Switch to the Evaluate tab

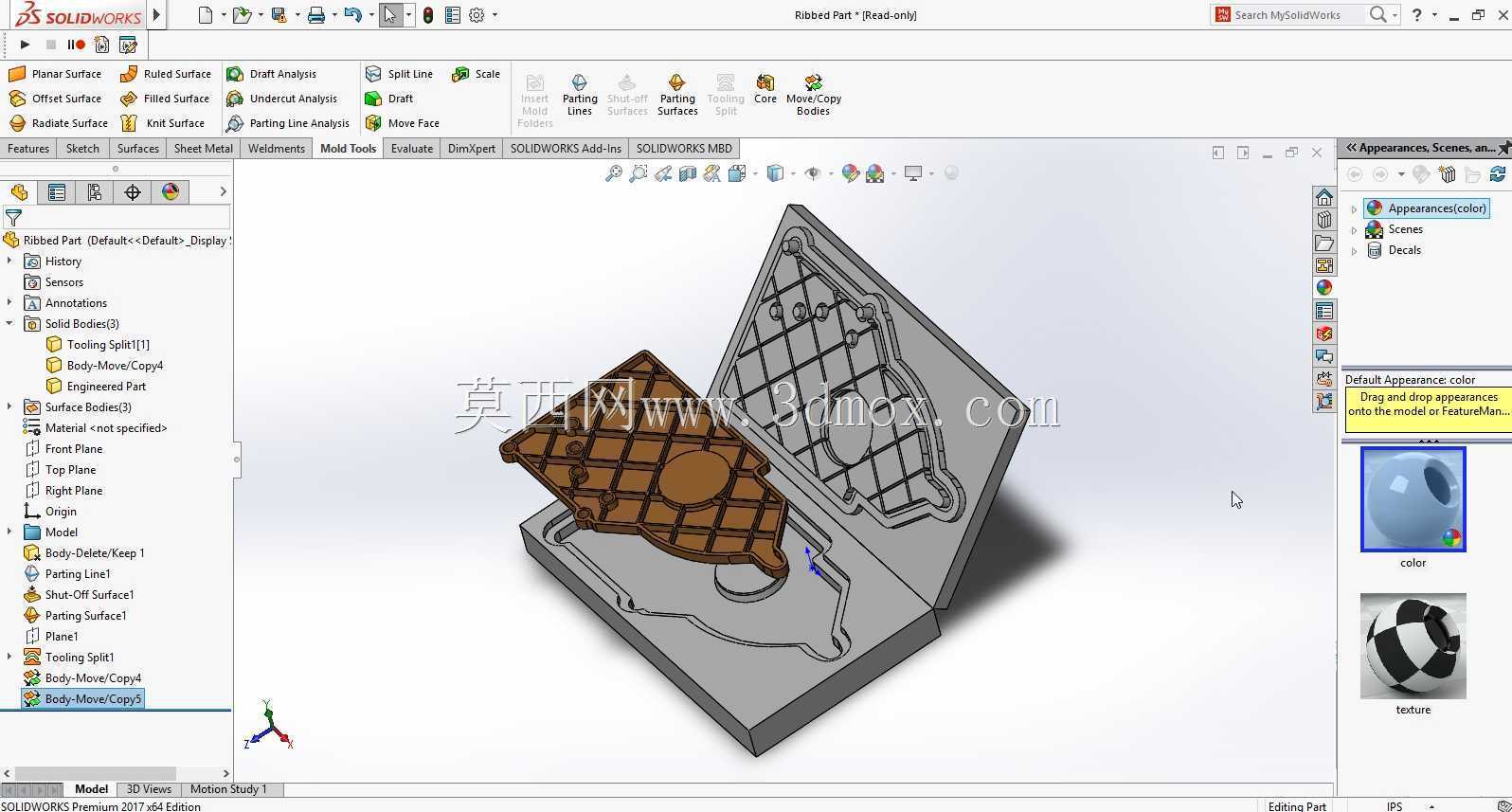tap(412, 149)
